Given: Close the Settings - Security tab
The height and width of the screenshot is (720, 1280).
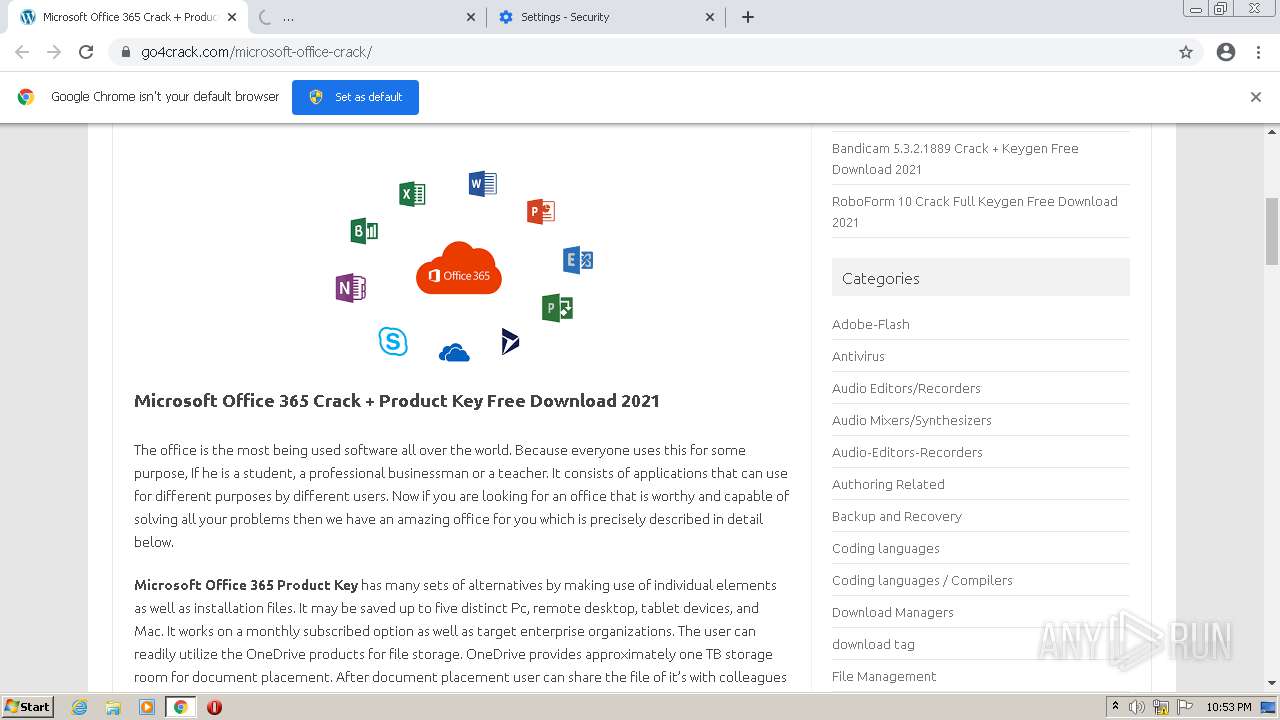Looking at the screenshot, I should coord(710,17).
